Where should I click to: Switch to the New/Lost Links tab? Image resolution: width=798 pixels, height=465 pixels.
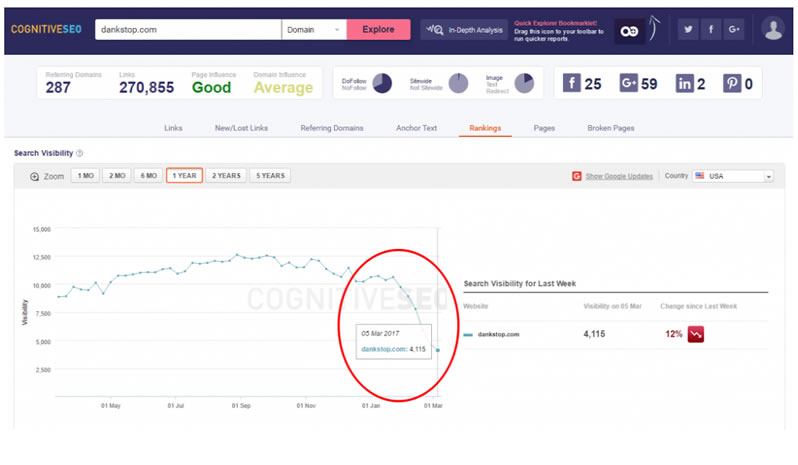pos(241,128)
